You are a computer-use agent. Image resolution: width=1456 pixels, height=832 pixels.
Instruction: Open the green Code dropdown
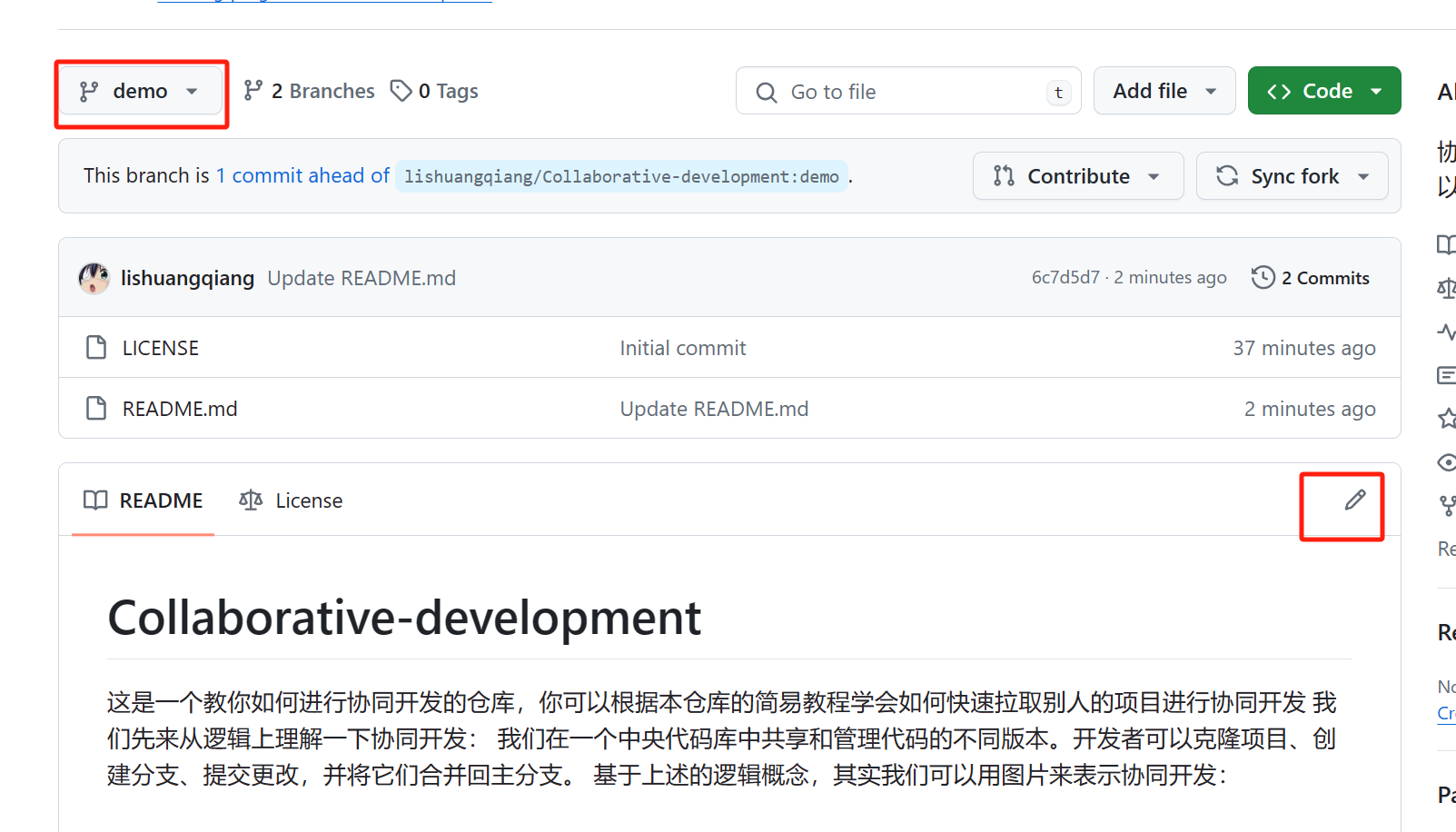(1323, 91)
